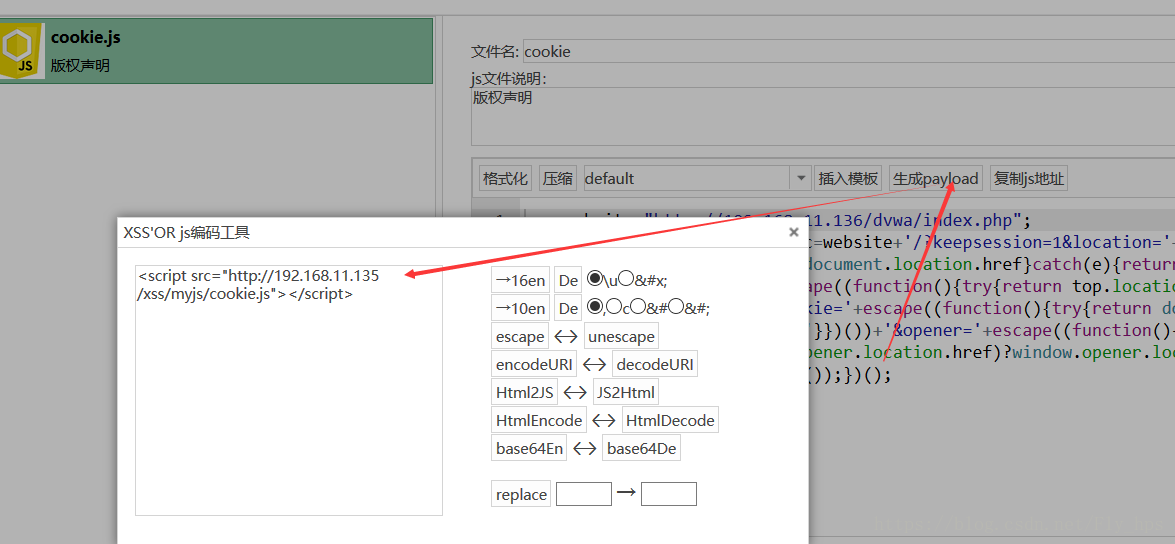
Task: Click the 插入模板 insert template button
Action: [848, 178]
